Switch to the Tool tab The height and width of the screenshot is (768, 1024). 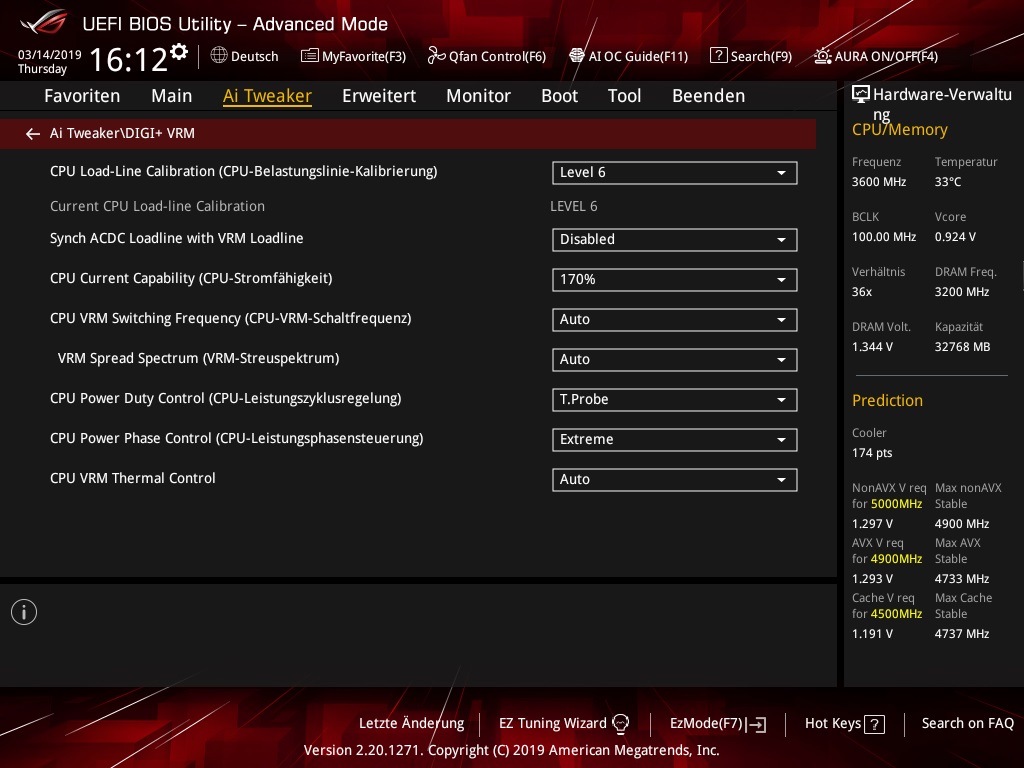[624, 96]
